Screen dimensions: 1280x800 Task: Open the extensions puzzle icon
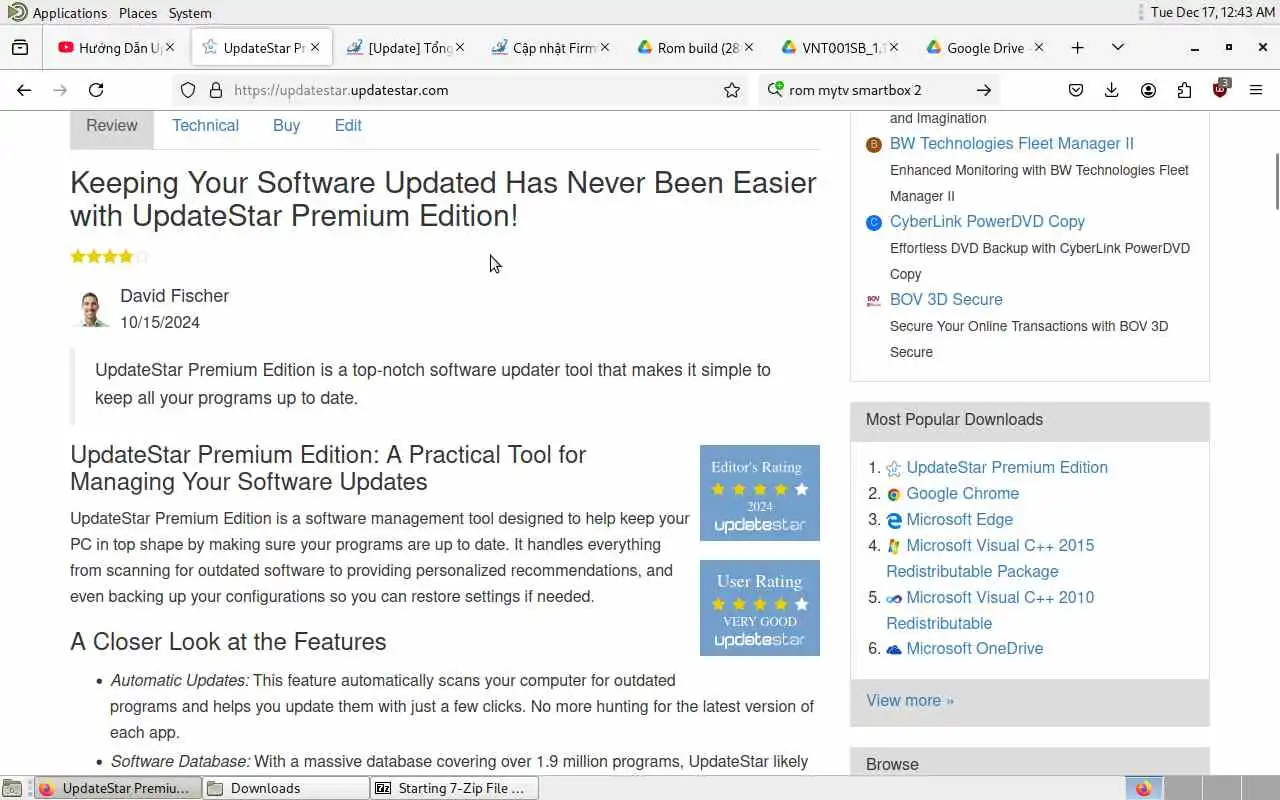pyautogui.click(x=1184, y=90)
